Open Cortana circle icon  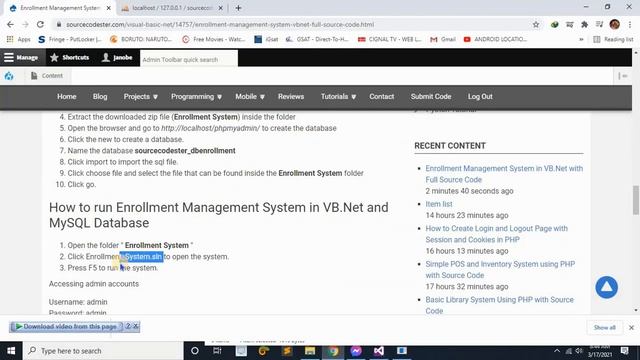[195, 351]
